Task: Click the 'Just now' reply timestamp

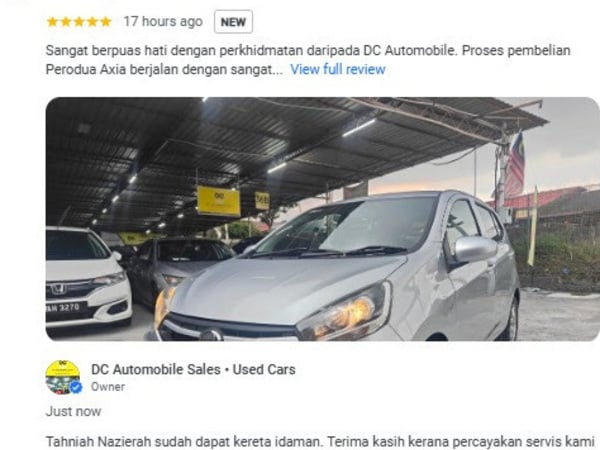Action: pyautogui.click(x=73, y=411)
